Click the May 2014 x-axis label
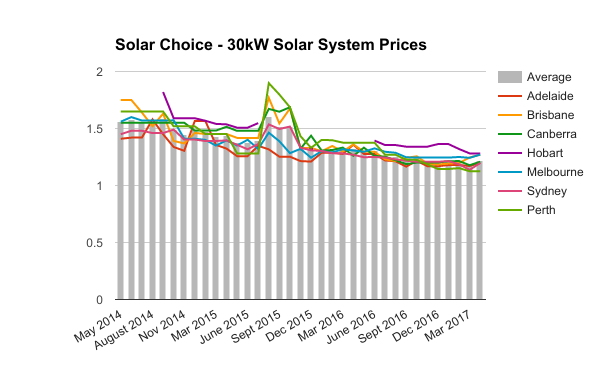Image resolution: width=600 pixels, height=371 pixels. [98, 326]
